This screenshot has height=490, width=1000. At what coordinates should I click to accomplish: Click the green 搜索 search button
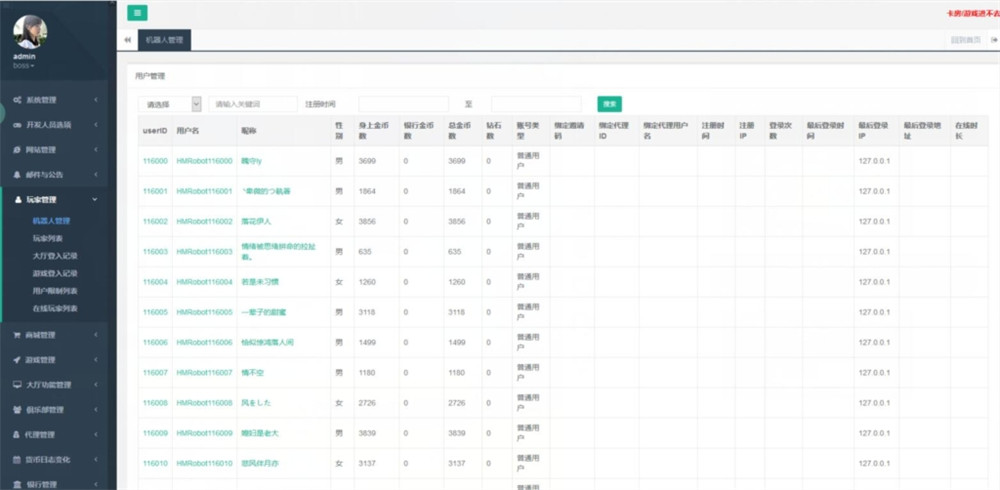pos(609,104)
